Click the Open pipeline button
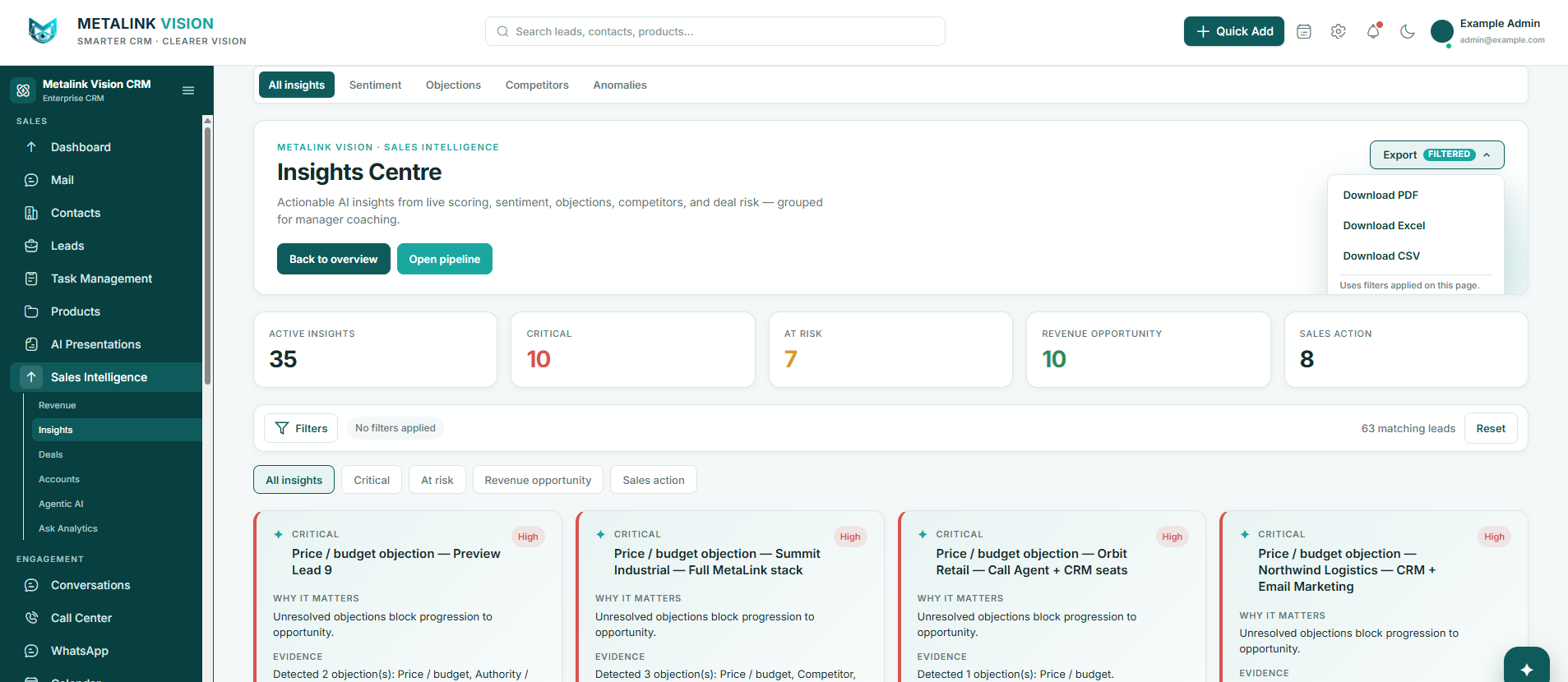The width and height of the screenshot is (1568, 682). [x=445, y=259]
